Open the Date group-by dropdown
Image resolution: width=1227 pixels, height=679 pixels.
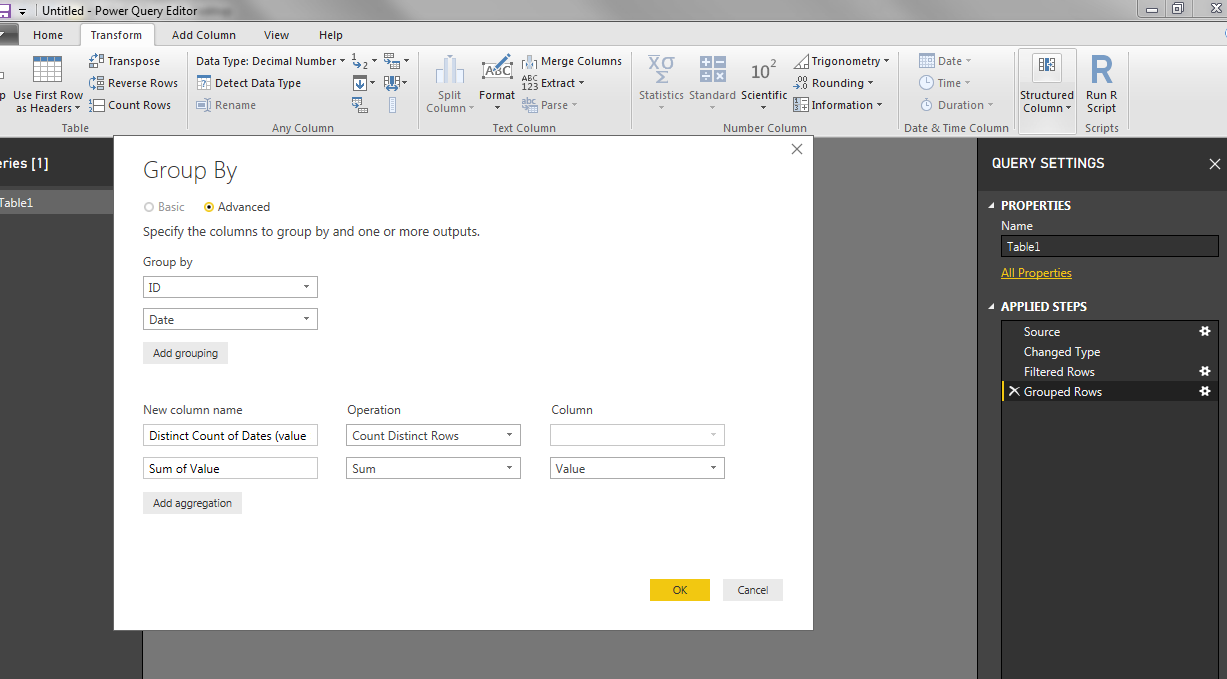tap(230, 320)
